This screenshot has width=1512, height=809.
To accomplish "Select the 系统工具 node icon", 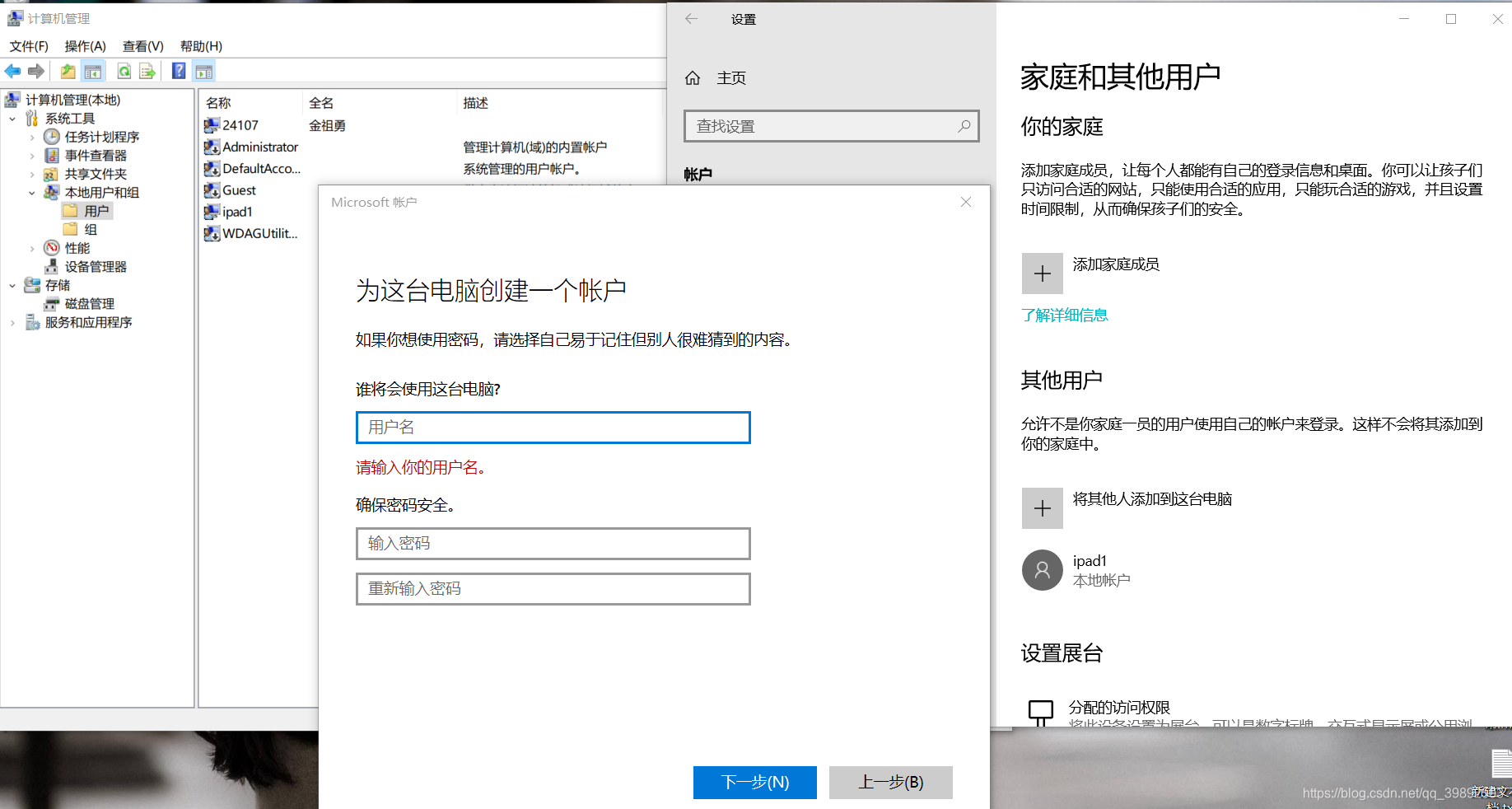I will coord(32,119).
